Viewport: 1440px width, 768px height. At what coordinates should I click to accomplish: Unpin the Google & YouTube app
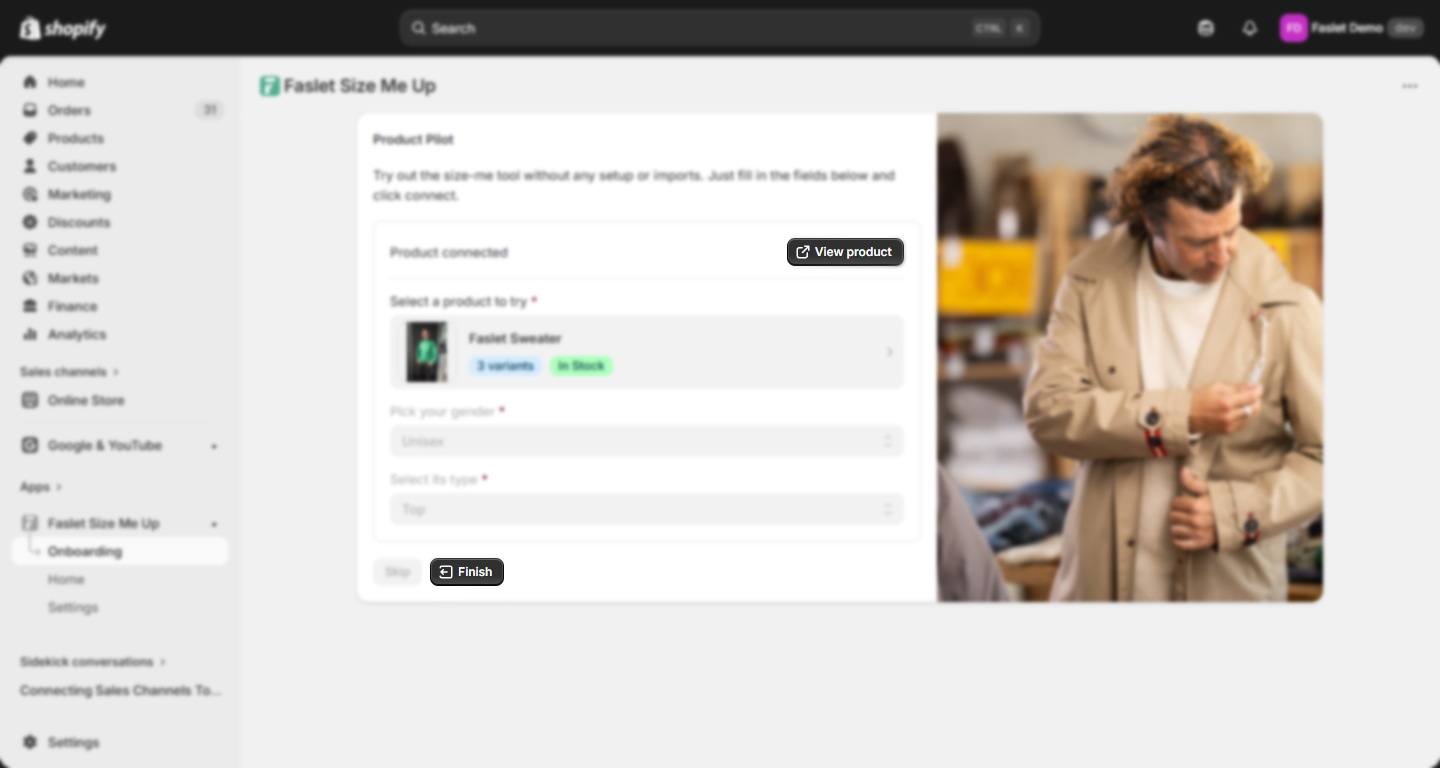click(x=214, y=446)
